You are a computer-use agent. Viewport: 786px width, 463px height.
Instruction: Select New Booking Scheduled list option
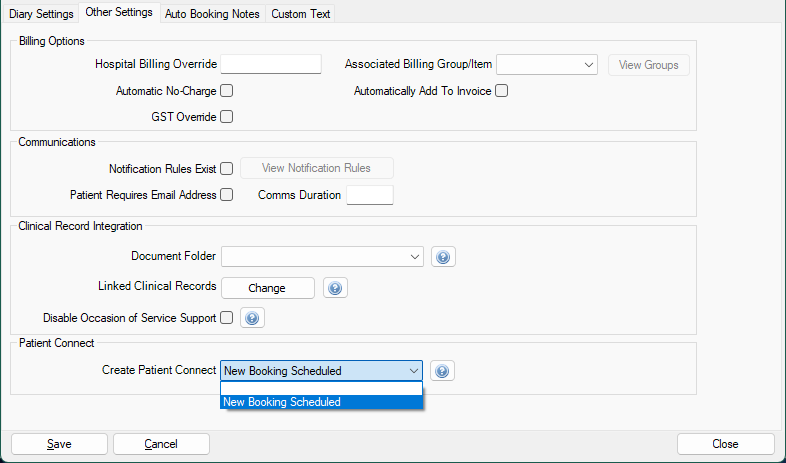[x=321, y=402]
